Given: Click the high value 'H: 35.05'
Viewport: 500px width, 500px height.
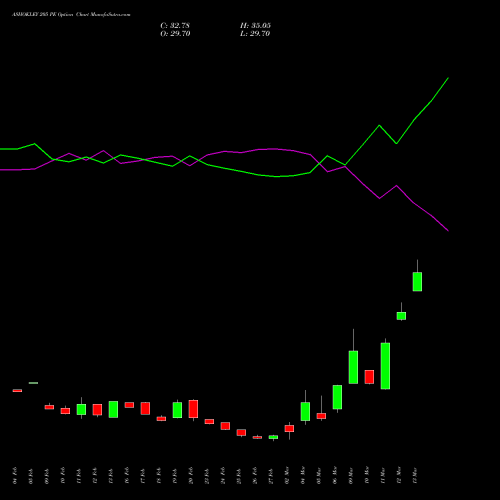Looking at the screenshot, I should point(255,26).
